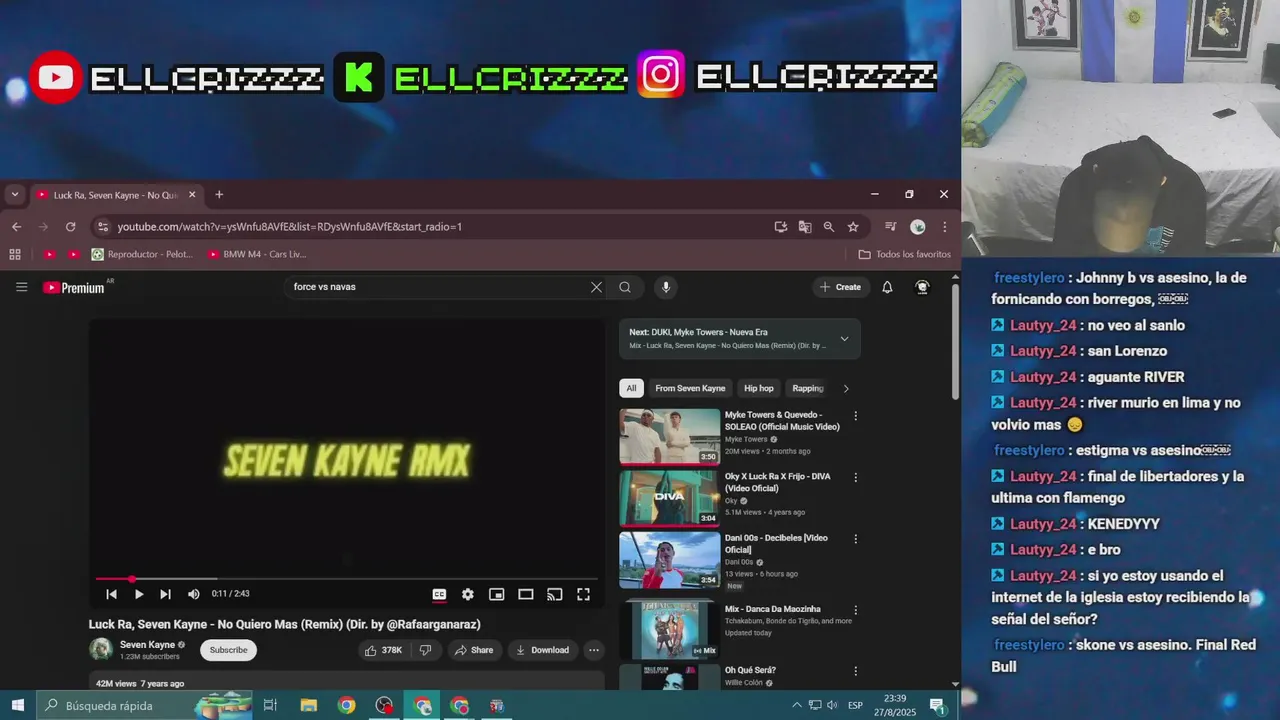Select the From Seven Kayne chip
The width and height of the screenshot is (1280, 720).
pyautogui.click(x=690, y=388)
